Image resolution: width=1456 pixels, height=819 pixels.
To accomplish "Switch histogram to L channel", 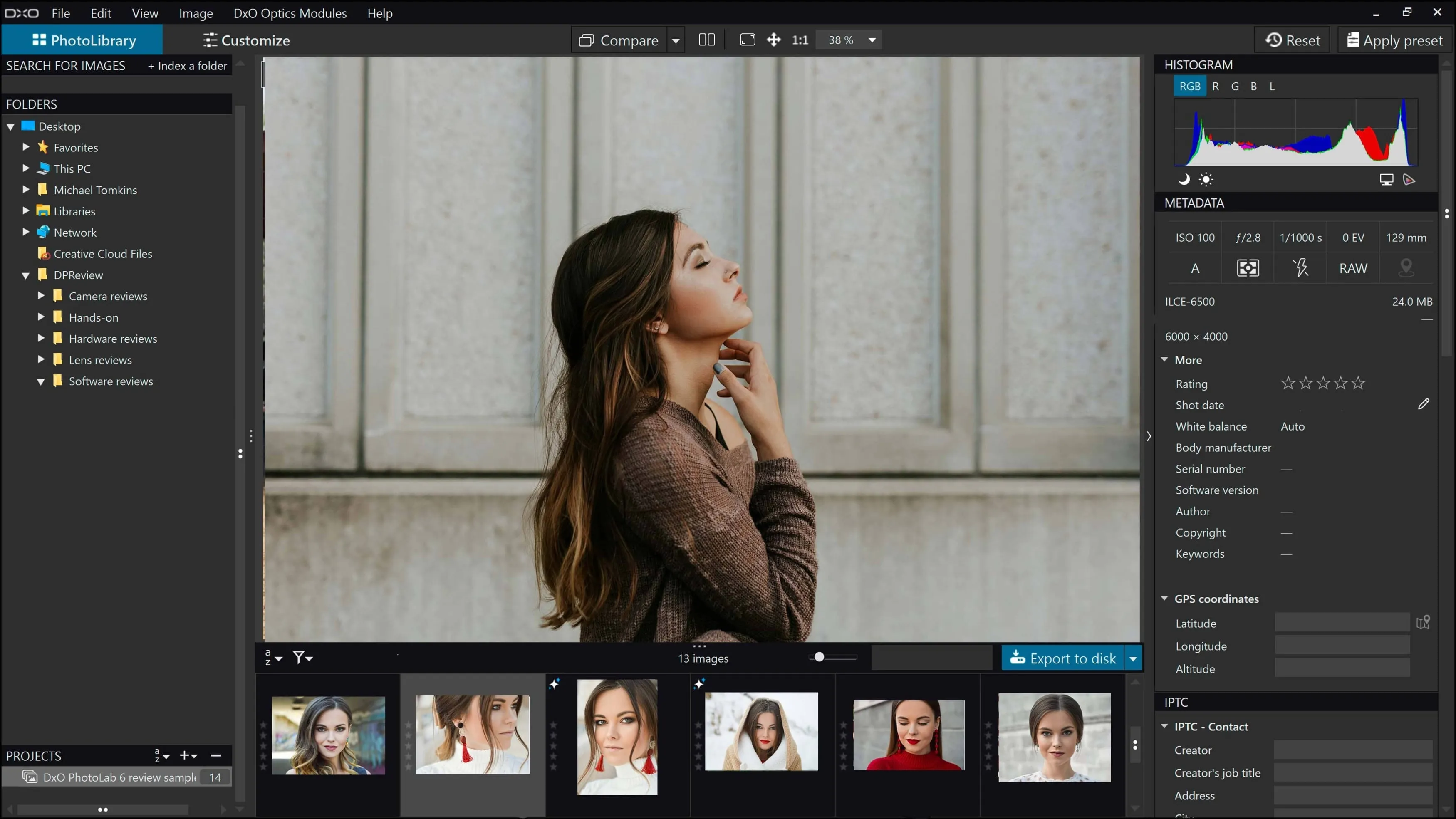I will point(1272,87).
